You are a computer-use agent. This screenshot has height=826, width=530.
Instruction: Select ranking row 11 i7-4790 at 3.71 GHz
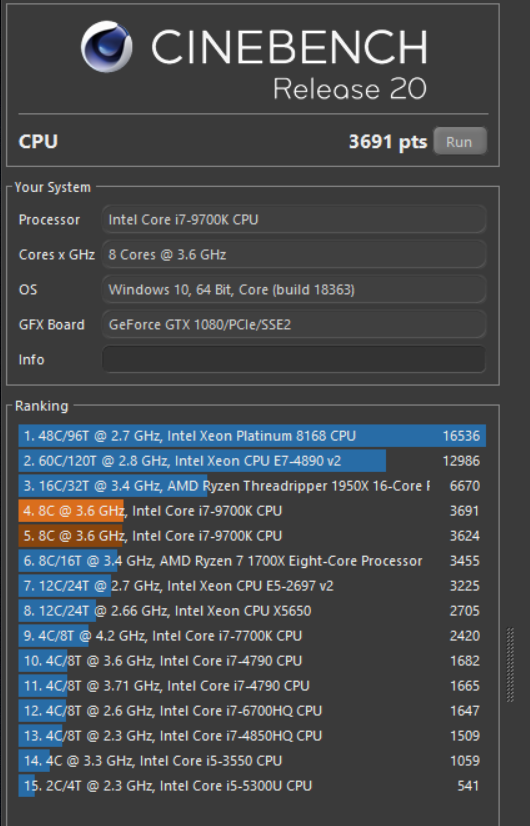tap(252, 686)
